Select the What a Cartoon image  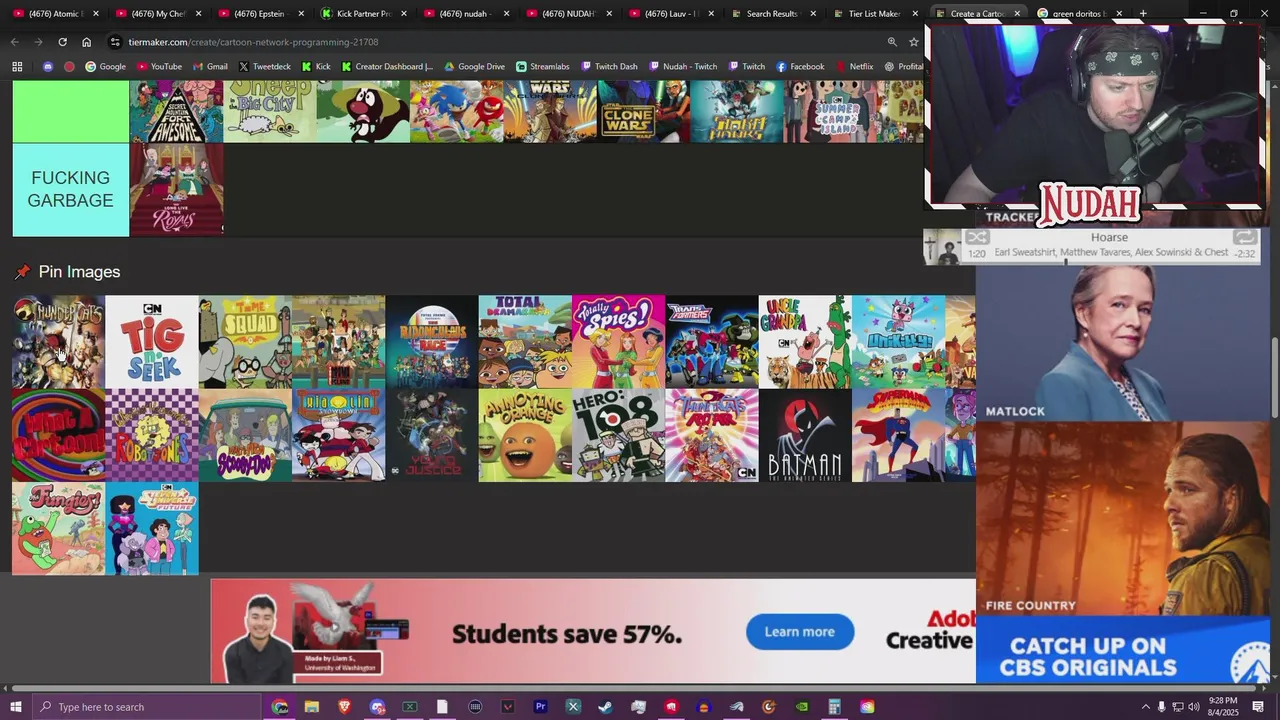(58, 435)
